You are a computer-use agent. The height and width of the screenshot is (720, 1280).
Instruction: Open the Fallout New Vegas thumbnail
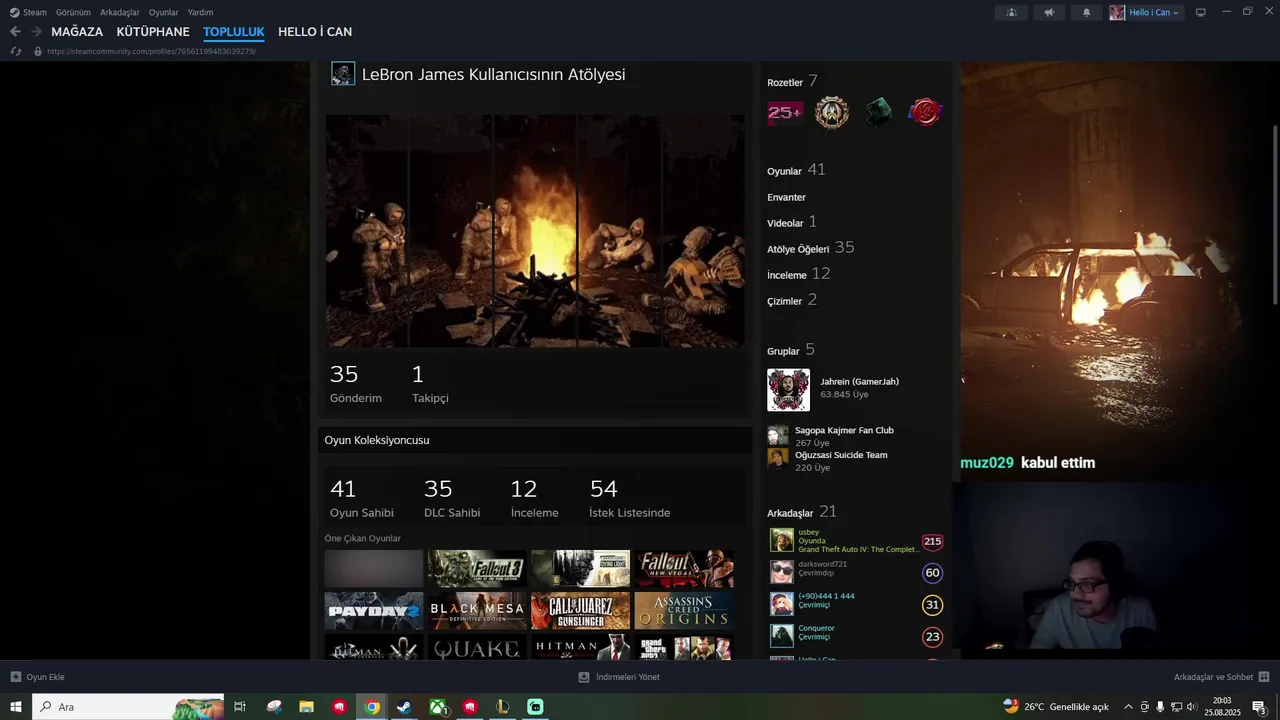[684, 568]
